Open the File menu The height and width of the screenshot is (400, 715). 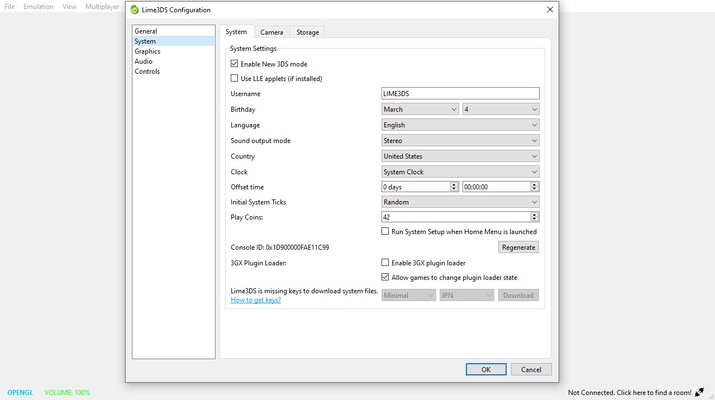10,6
